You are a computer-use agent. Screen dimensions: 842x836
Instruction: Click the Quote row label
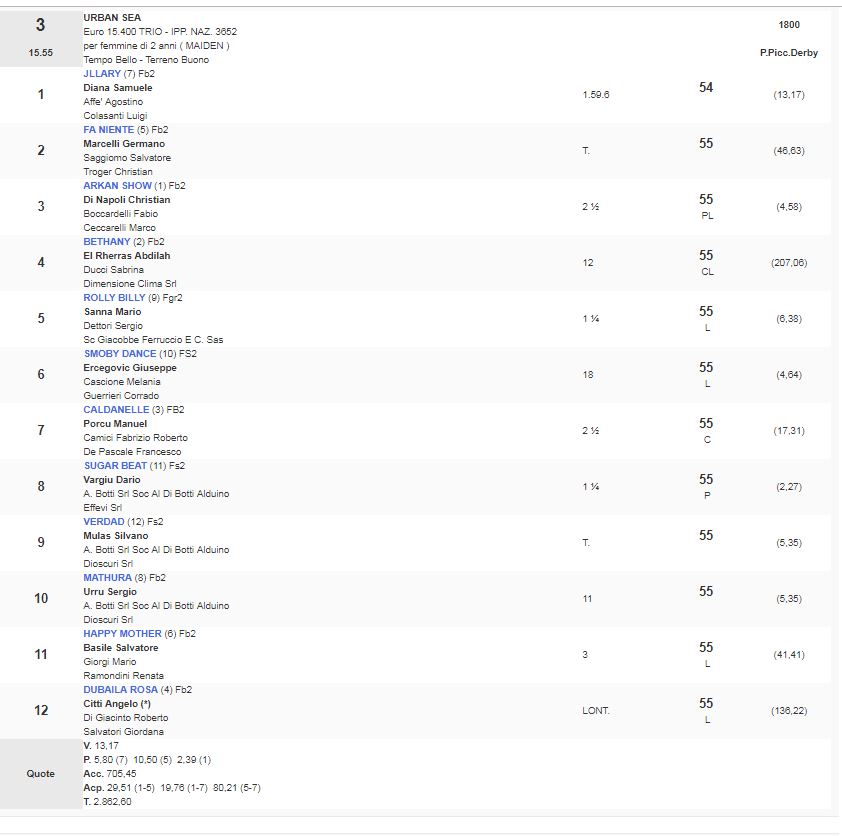click(x=41, y=774)
